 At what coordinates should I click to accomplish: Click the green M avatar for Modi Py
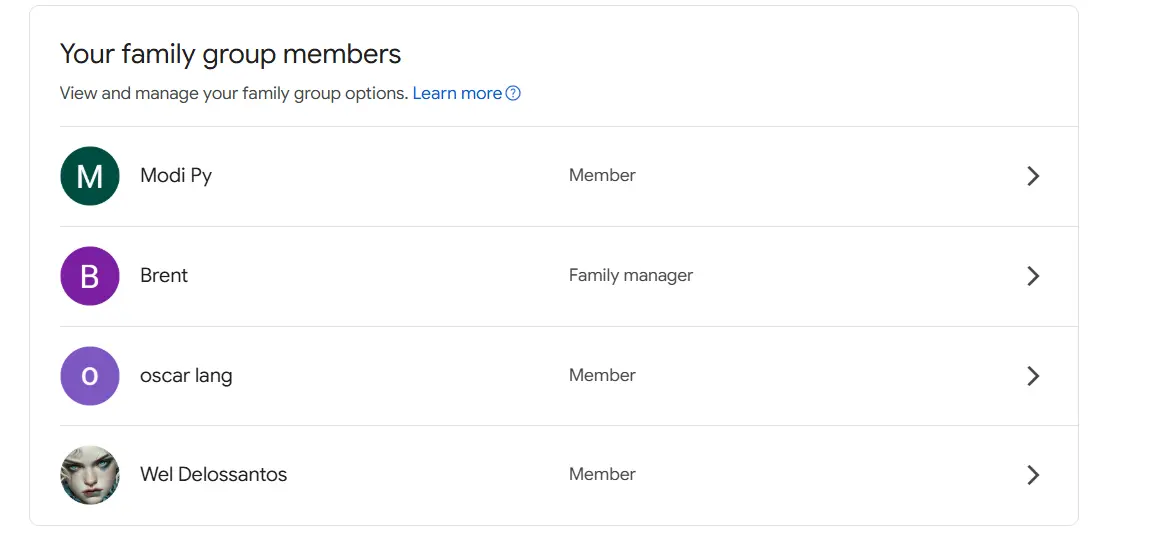tap(89, 176)
